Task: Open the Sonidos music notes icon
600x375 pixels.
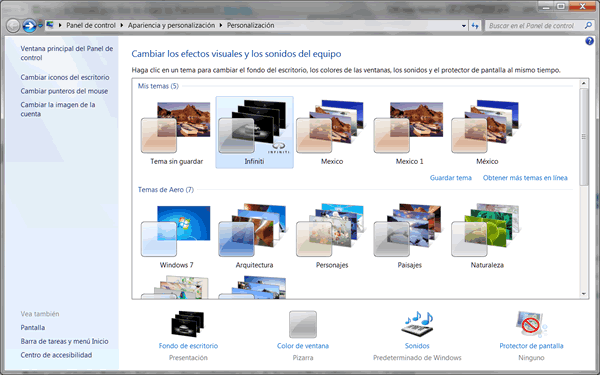Action: 417,323
